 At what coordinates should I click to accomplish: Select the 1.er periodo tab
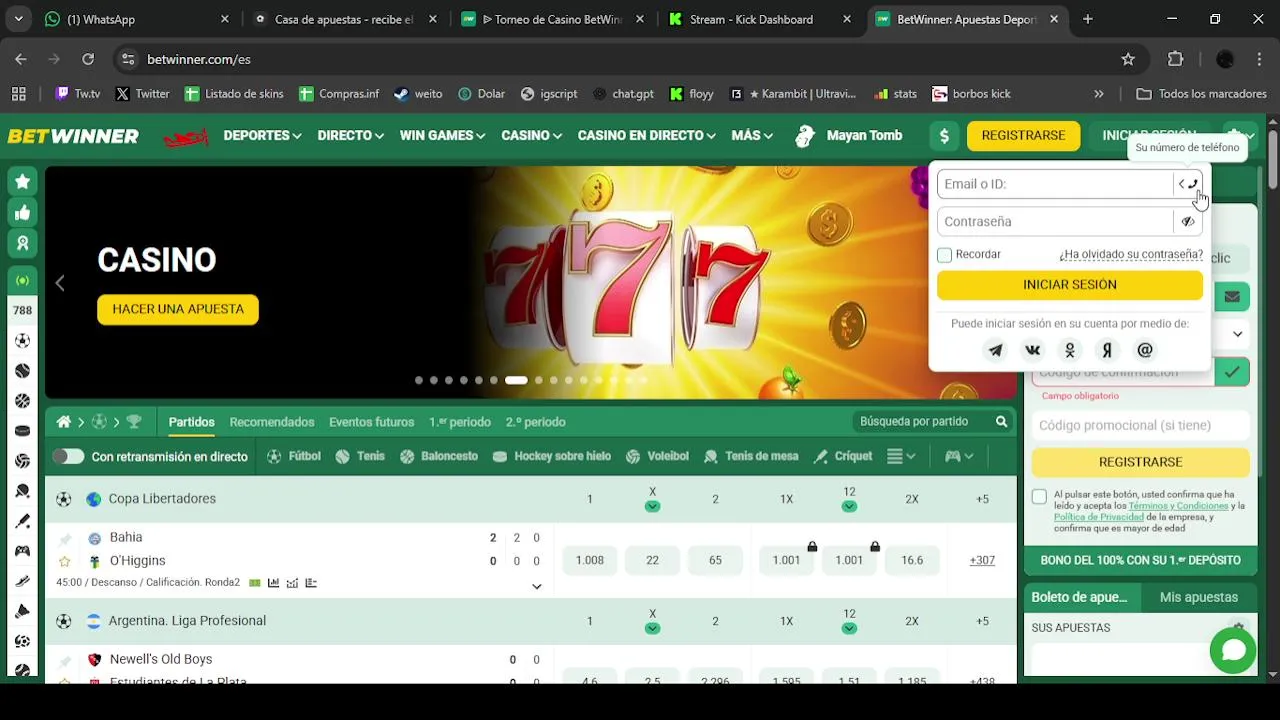[x=460, y=422]
